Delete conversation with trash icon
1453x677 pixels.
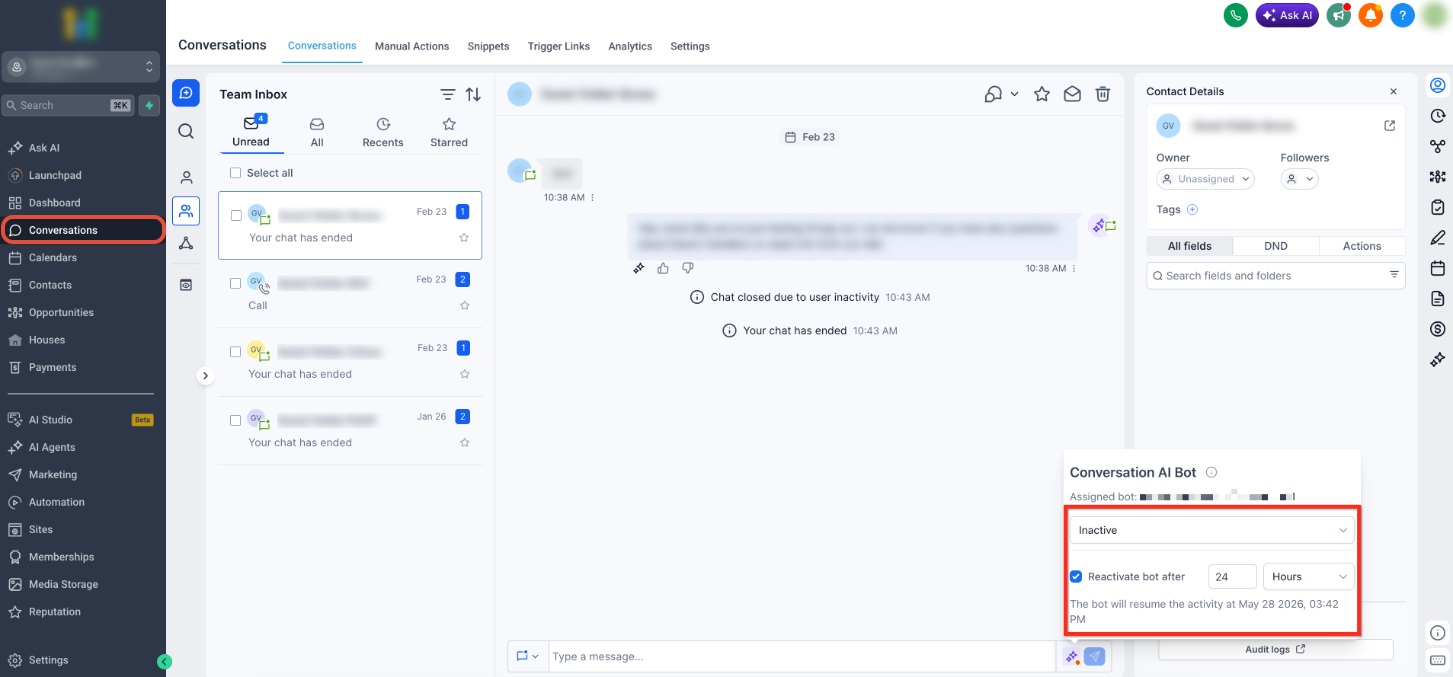click(1103, 94)
